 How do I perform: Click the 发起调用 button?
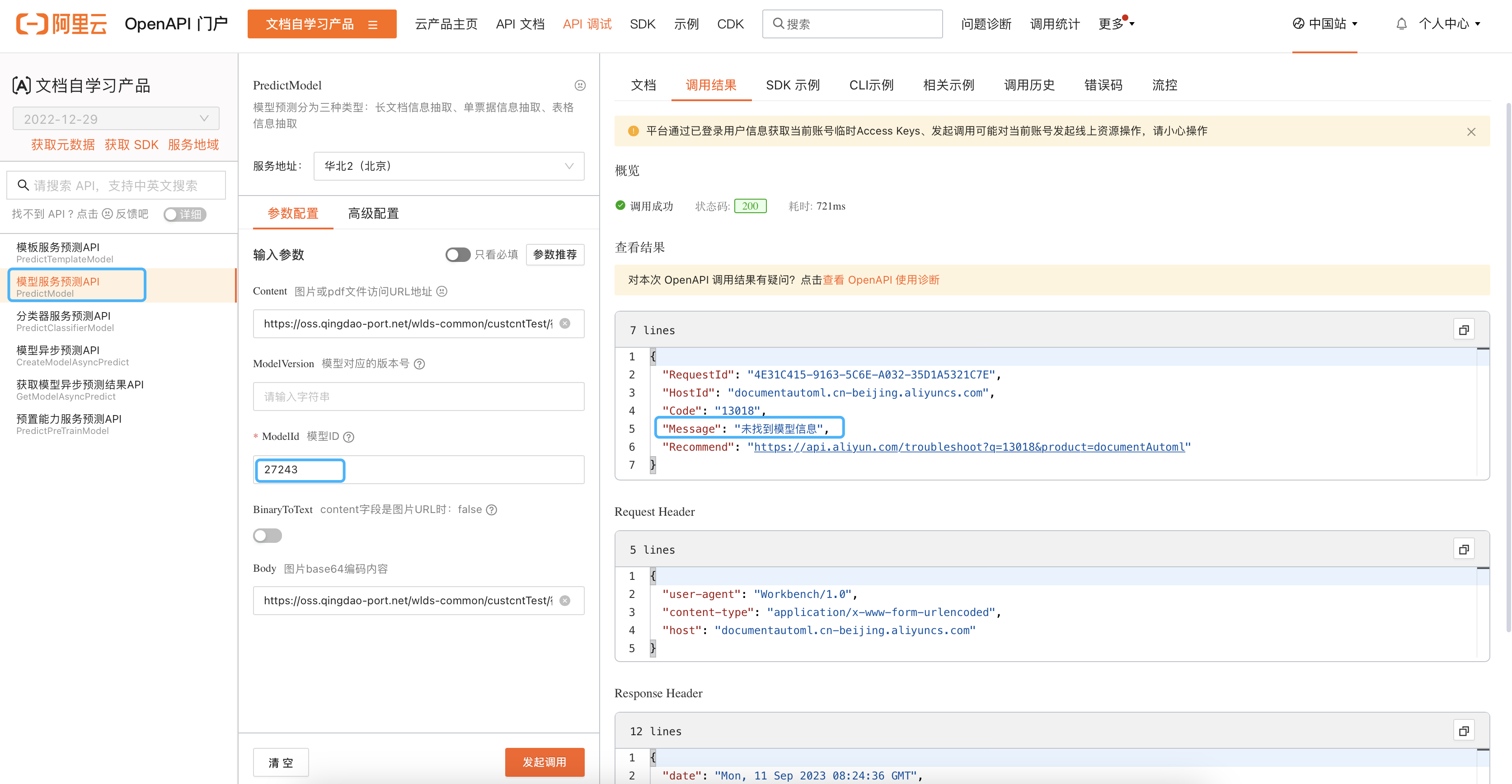tap(545, 762)
